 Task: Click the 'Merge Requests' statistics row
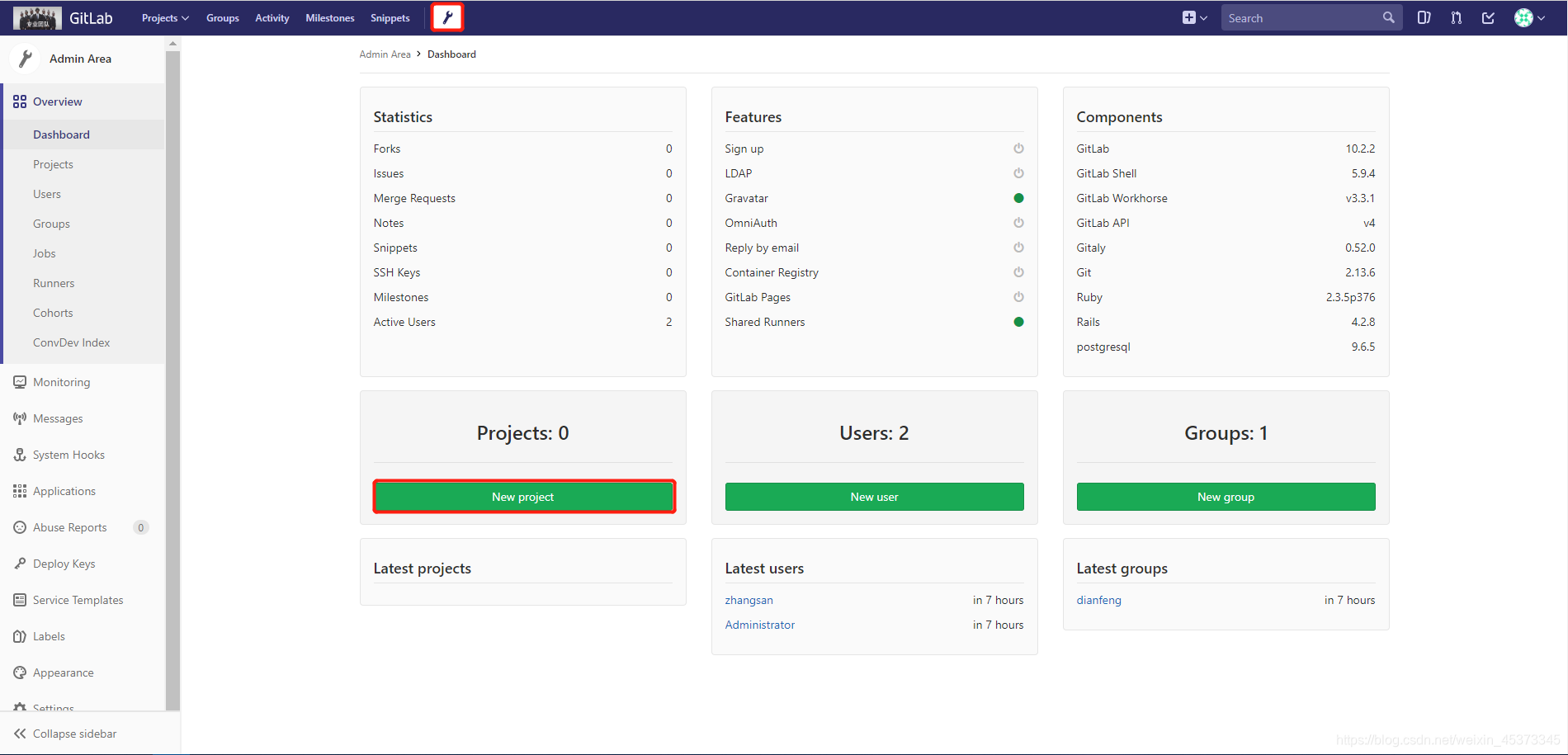click(x=522, y=198)
